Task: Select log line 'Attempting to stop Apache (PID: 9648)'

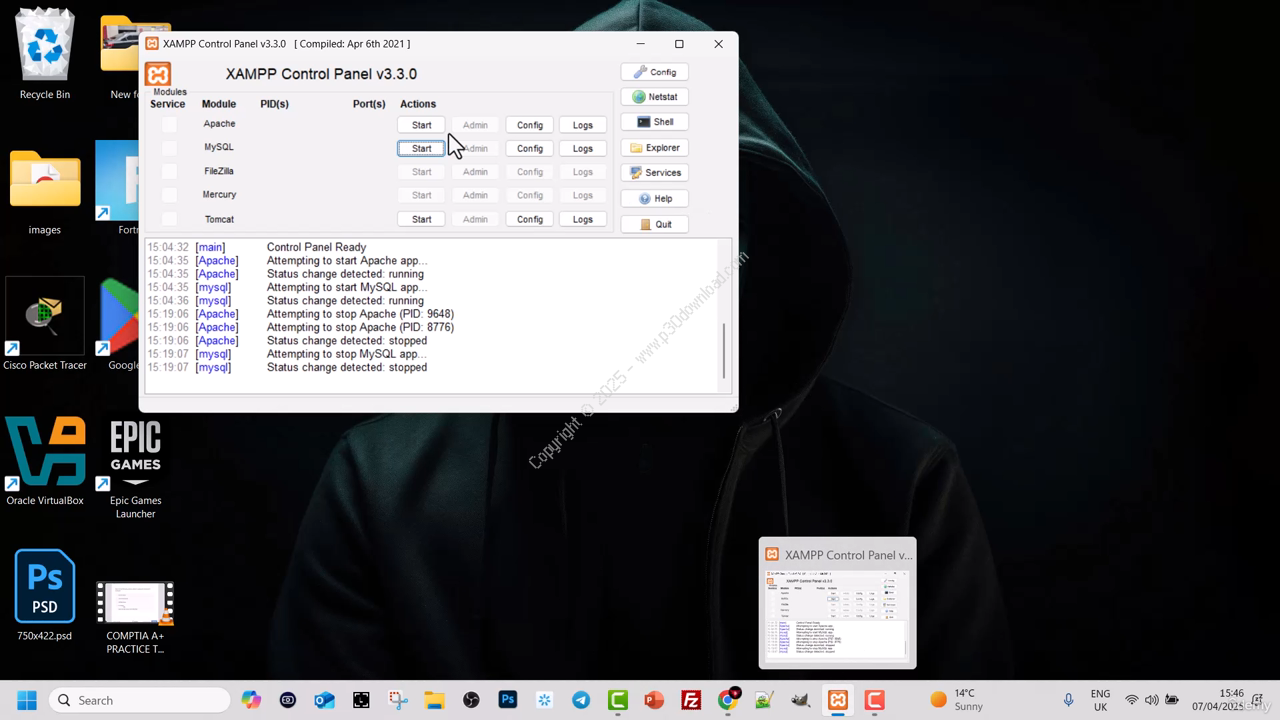Action: coord(360,314)
